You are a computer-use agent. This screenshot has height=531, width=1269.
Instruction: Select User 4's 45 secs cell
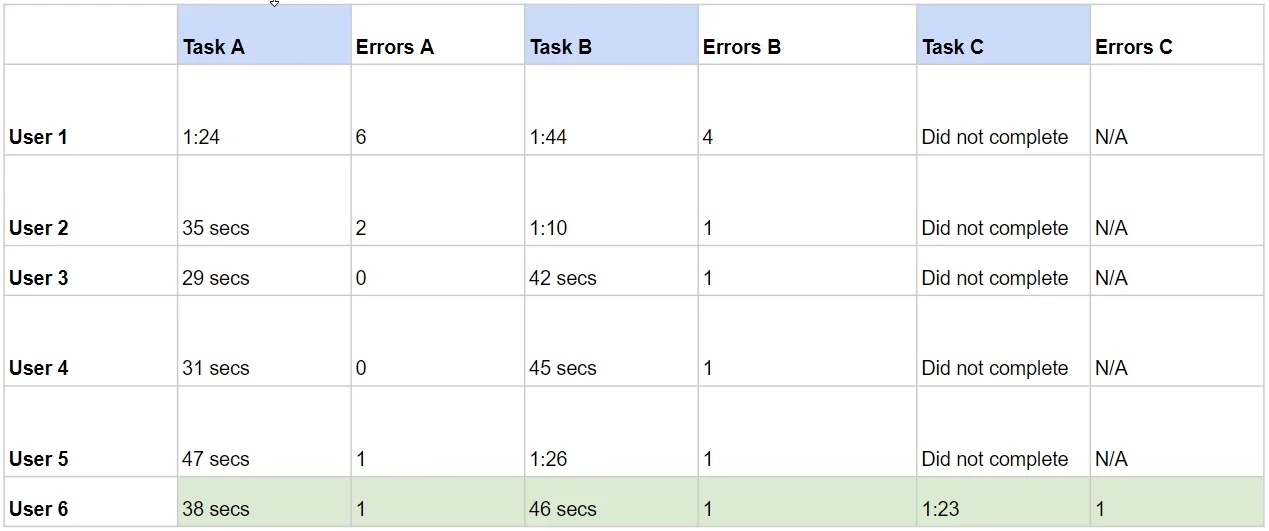[x=611, y=341]
